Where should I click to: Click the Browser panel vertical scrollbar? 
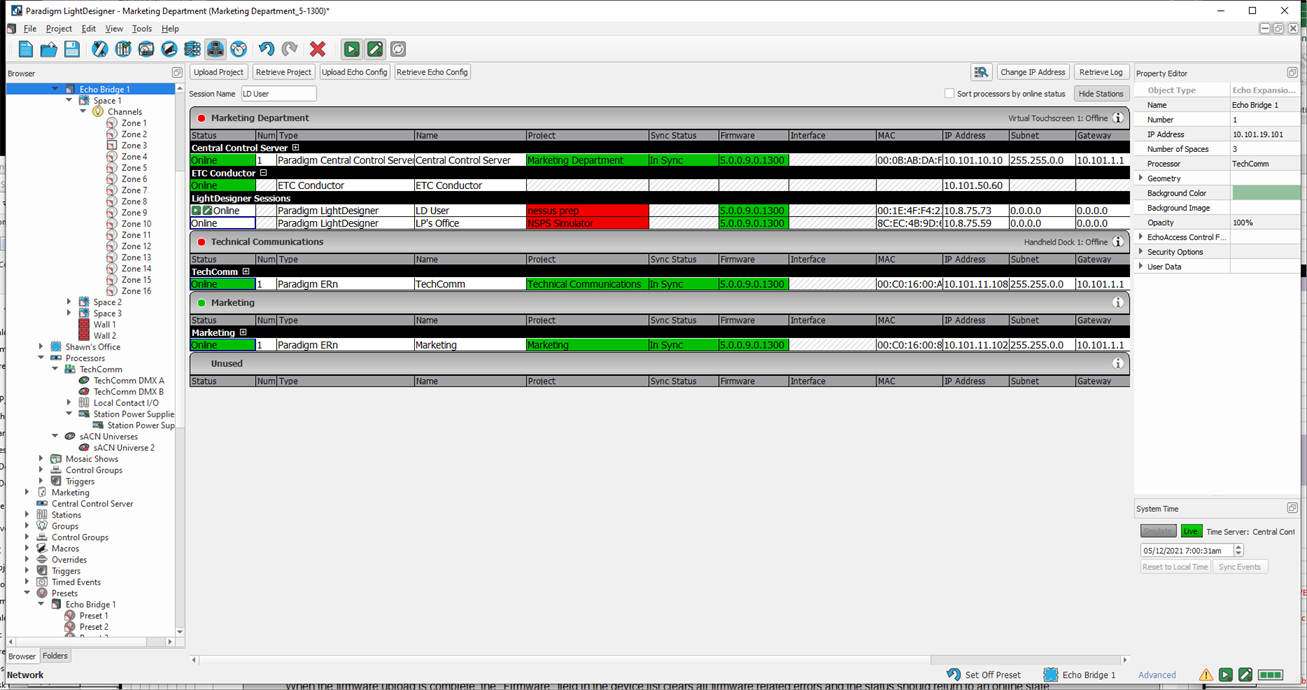tap(180, 360)
